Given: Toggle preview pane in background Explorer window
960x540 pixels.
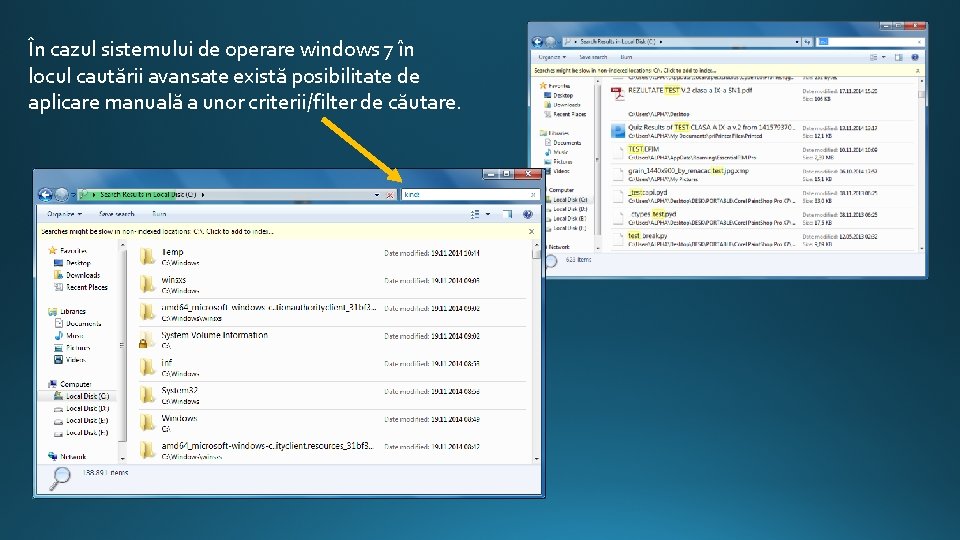Looking at the screenshot, I should (x=899, y=57).
